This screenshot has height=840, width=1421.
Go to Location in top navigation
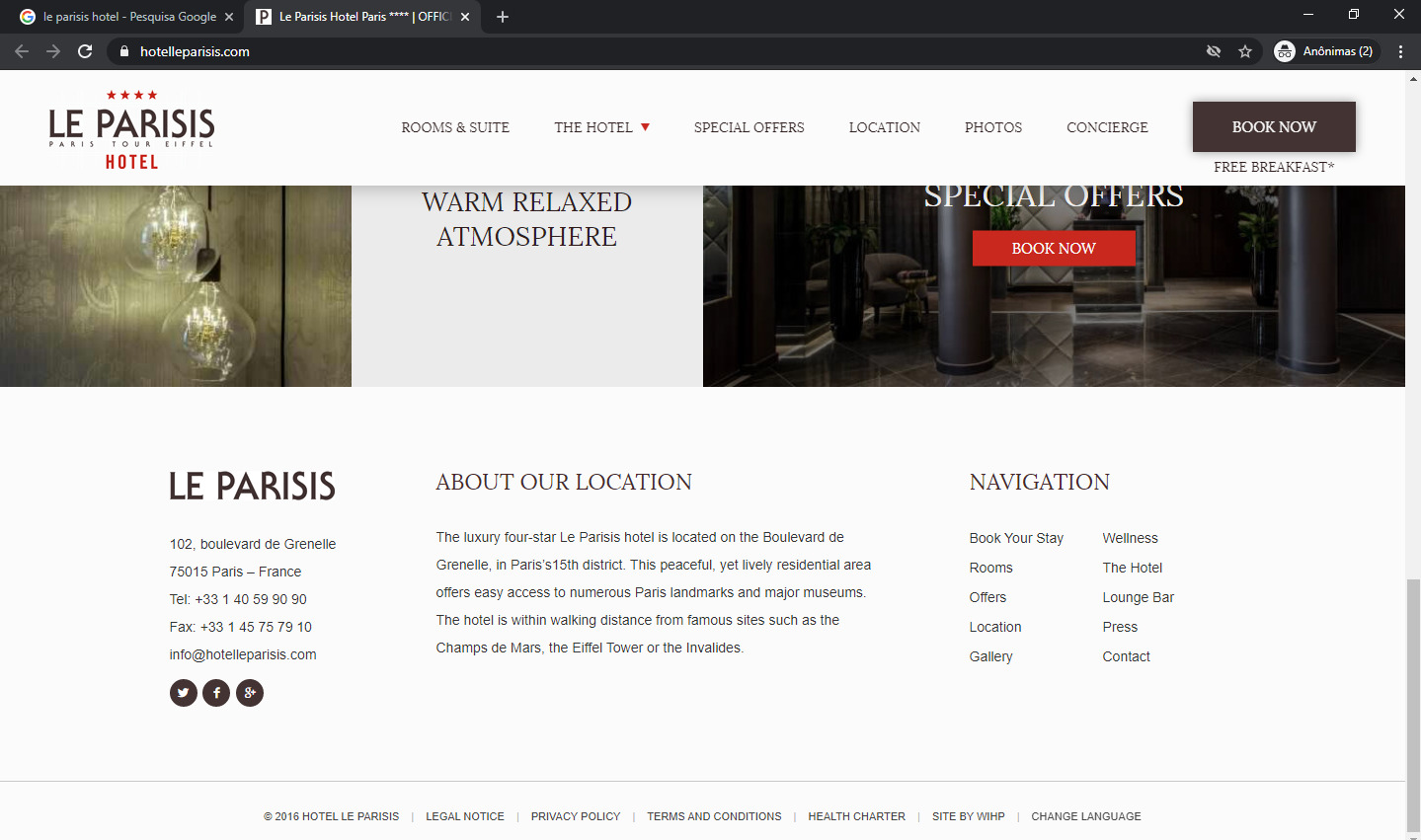(x=885, y=127)
